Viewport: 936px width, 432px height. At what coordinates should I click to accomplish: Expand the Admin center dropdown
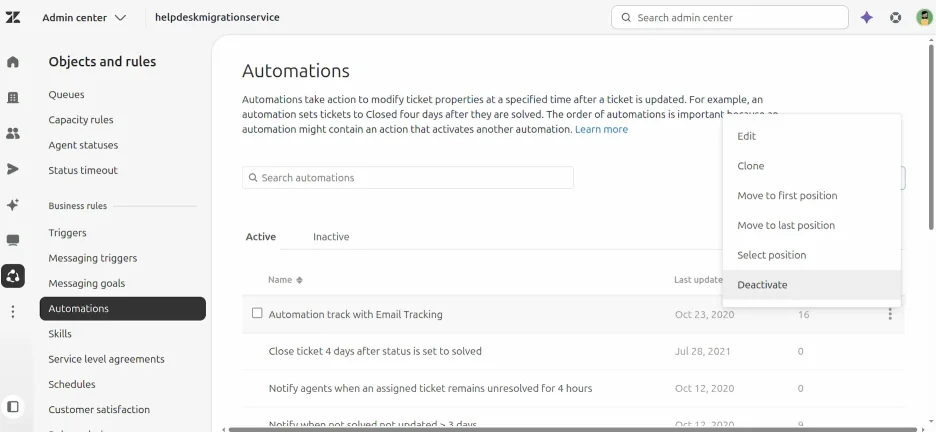84,17
